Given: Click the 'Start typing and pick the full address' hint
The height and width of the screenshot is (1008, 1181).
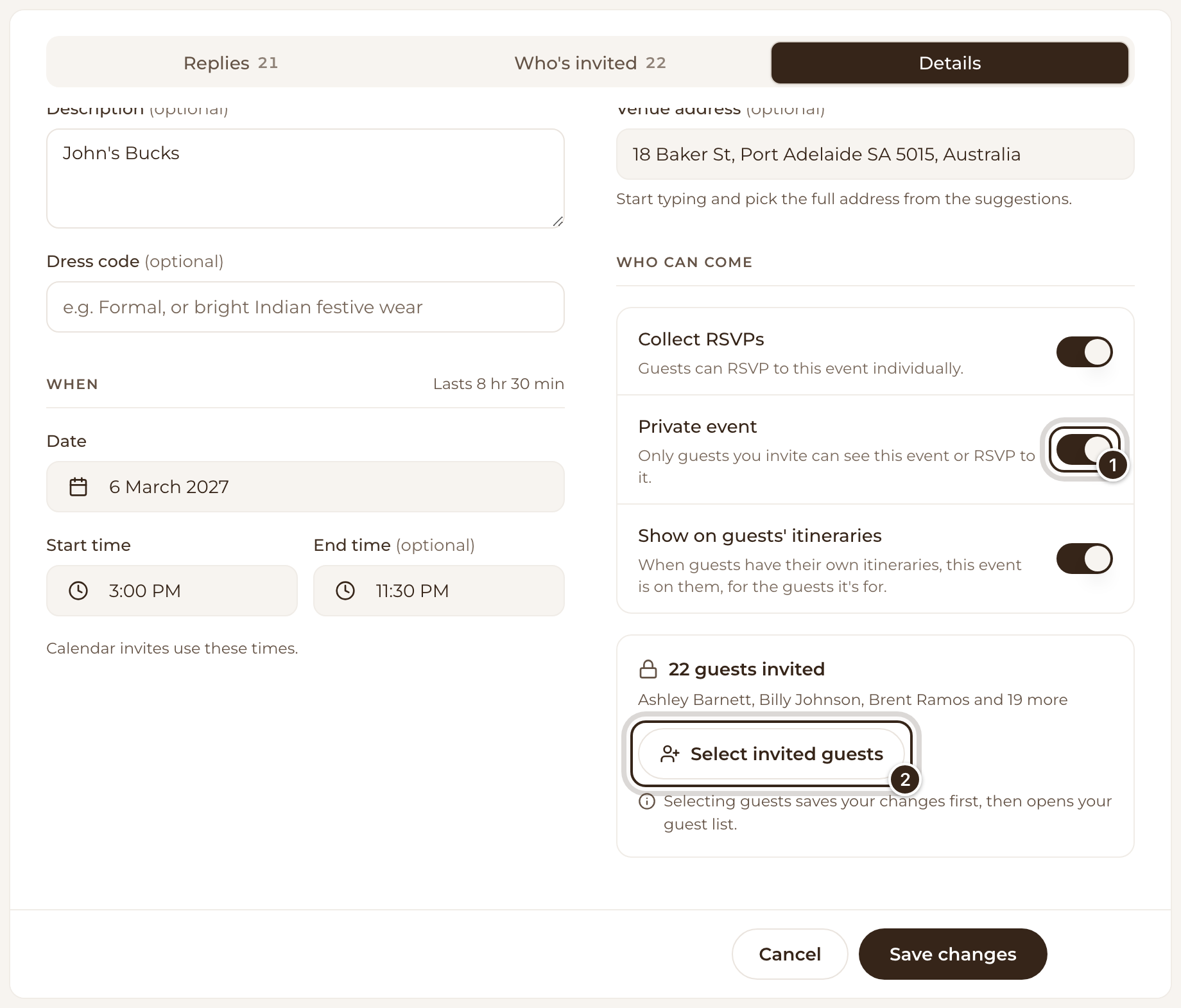Looking at the screenshot, I should [x=844, y=199].
